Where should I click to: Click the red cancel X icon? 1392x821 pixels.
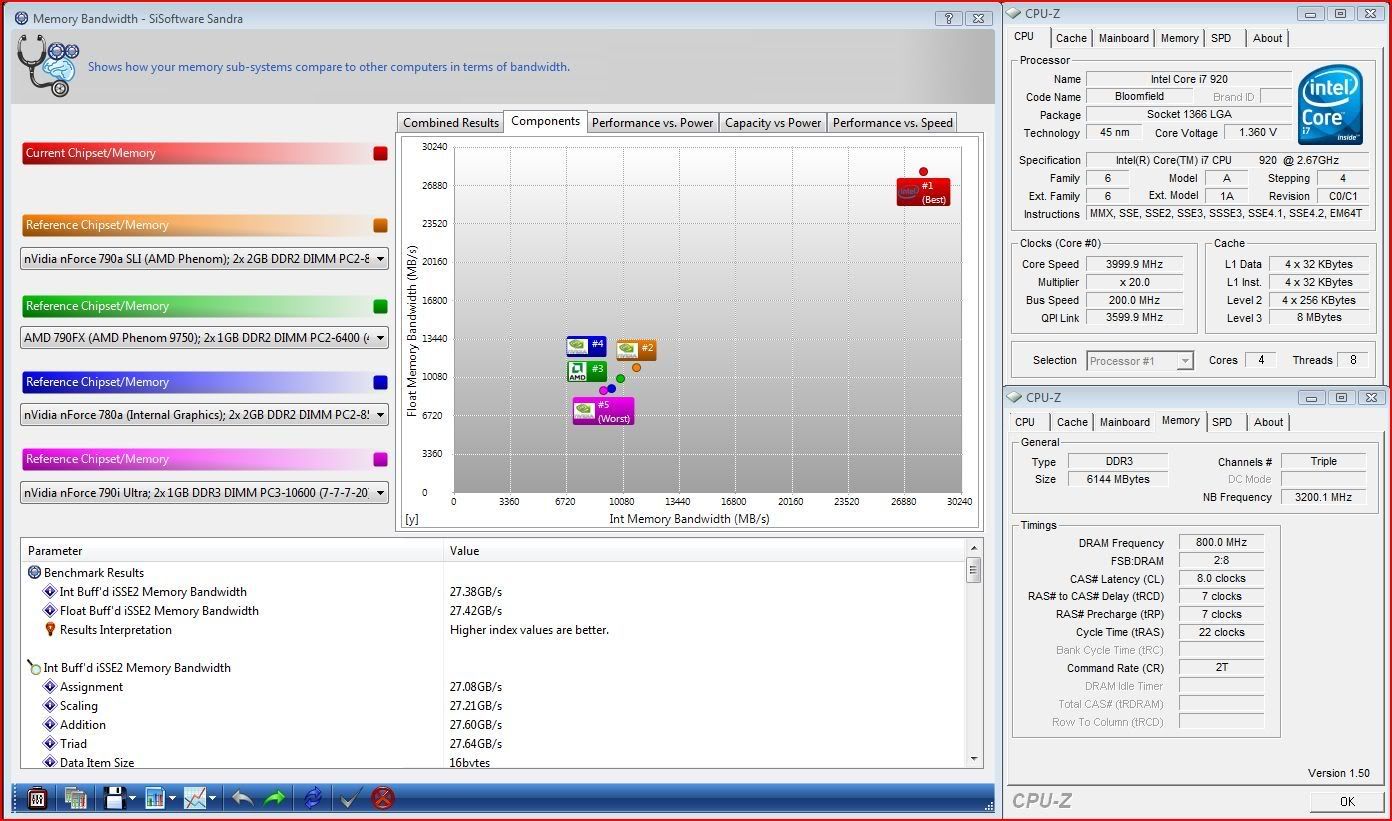[382, 798]
